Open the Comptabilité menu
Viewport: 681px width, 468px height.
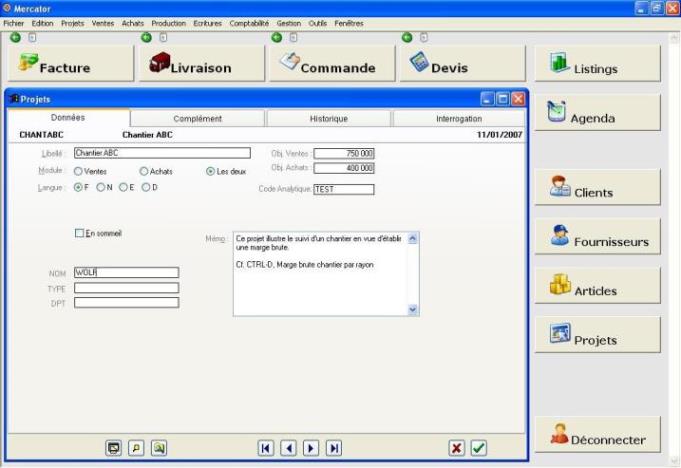[249, 23]
